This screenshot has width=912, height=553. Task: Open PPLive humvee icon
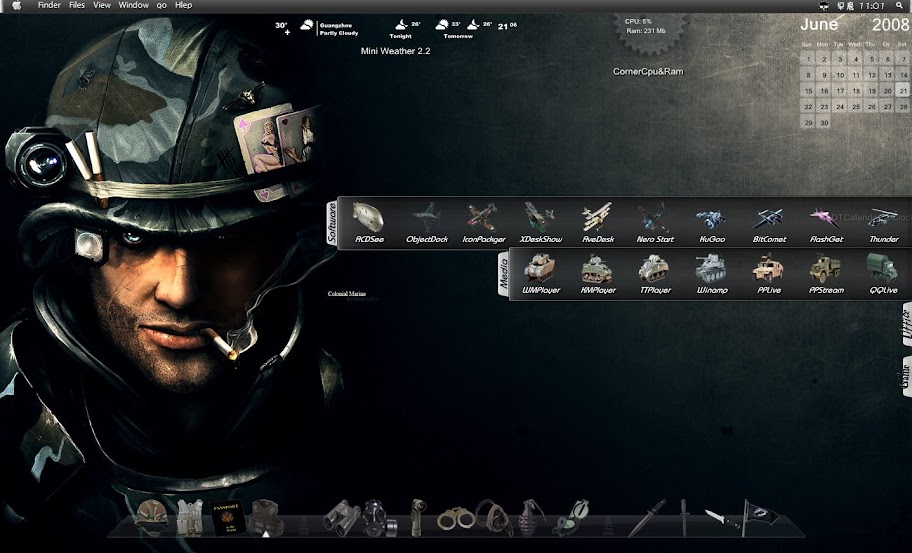pos(769,274)
